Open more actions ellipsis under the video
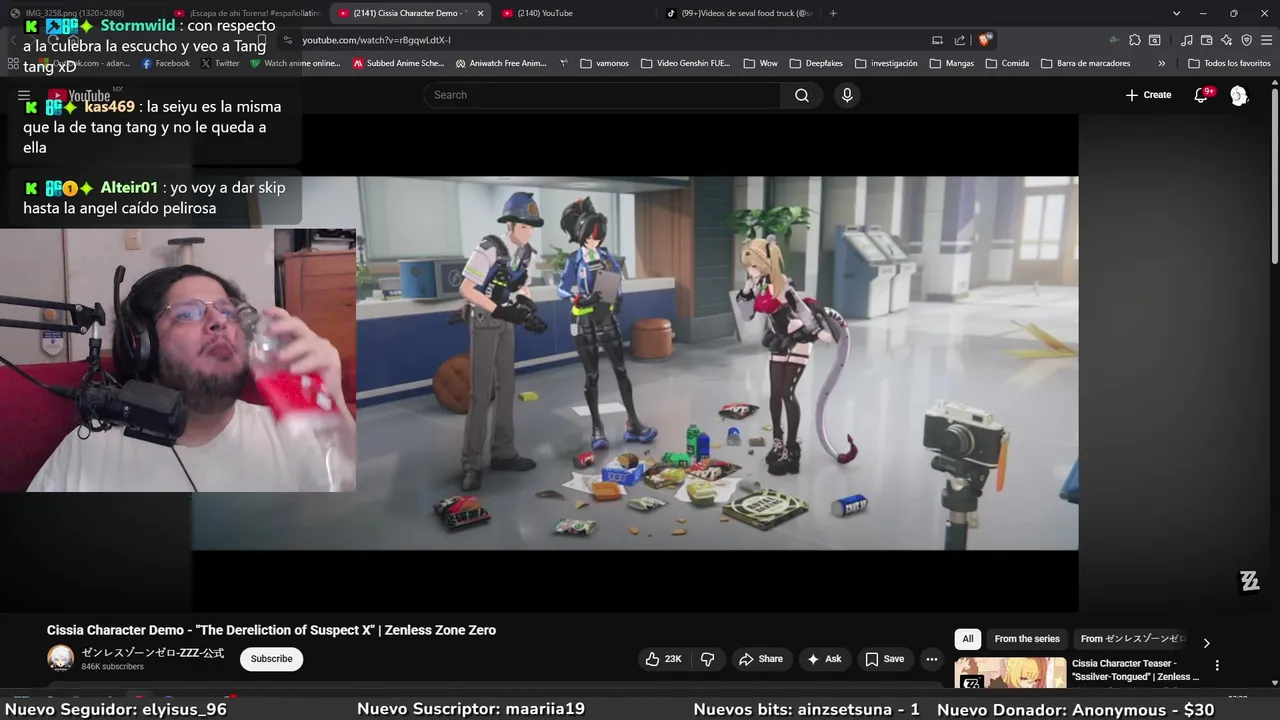This screenshot has height=720, width=1280. click(x=932, y=659)
